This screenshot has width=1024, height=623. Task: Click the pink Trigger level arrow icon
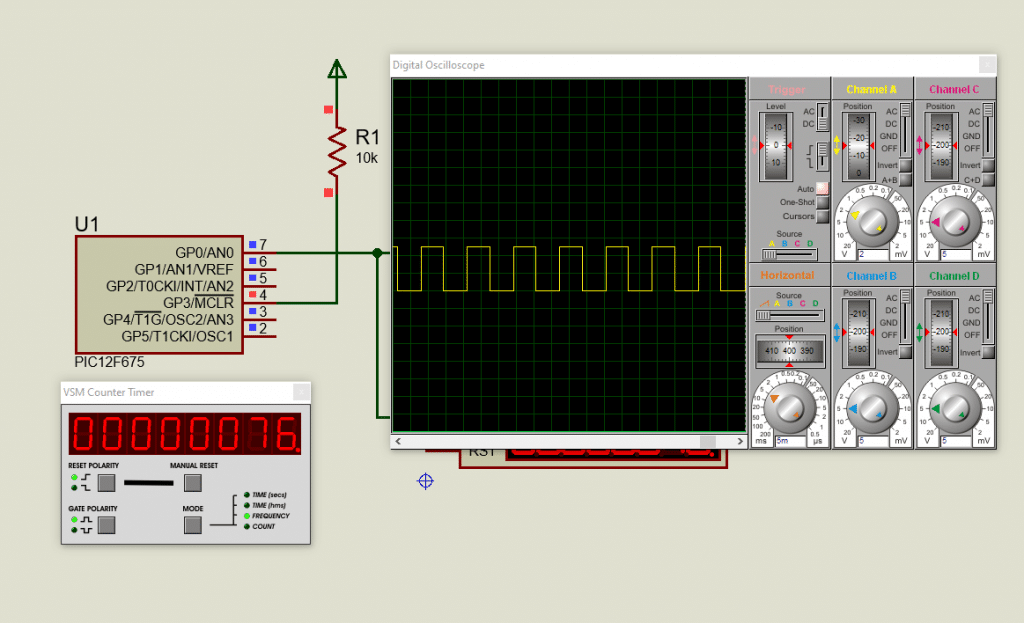754,145
